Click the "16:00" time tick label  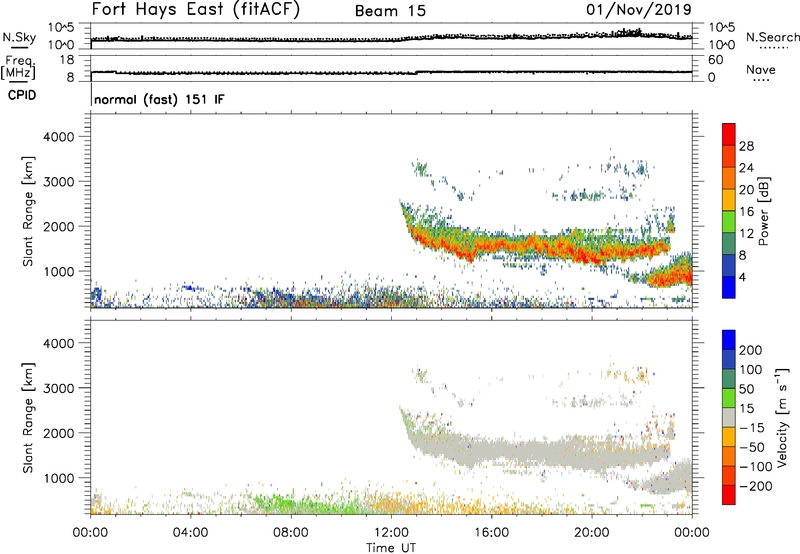click(x=491, y=533)
